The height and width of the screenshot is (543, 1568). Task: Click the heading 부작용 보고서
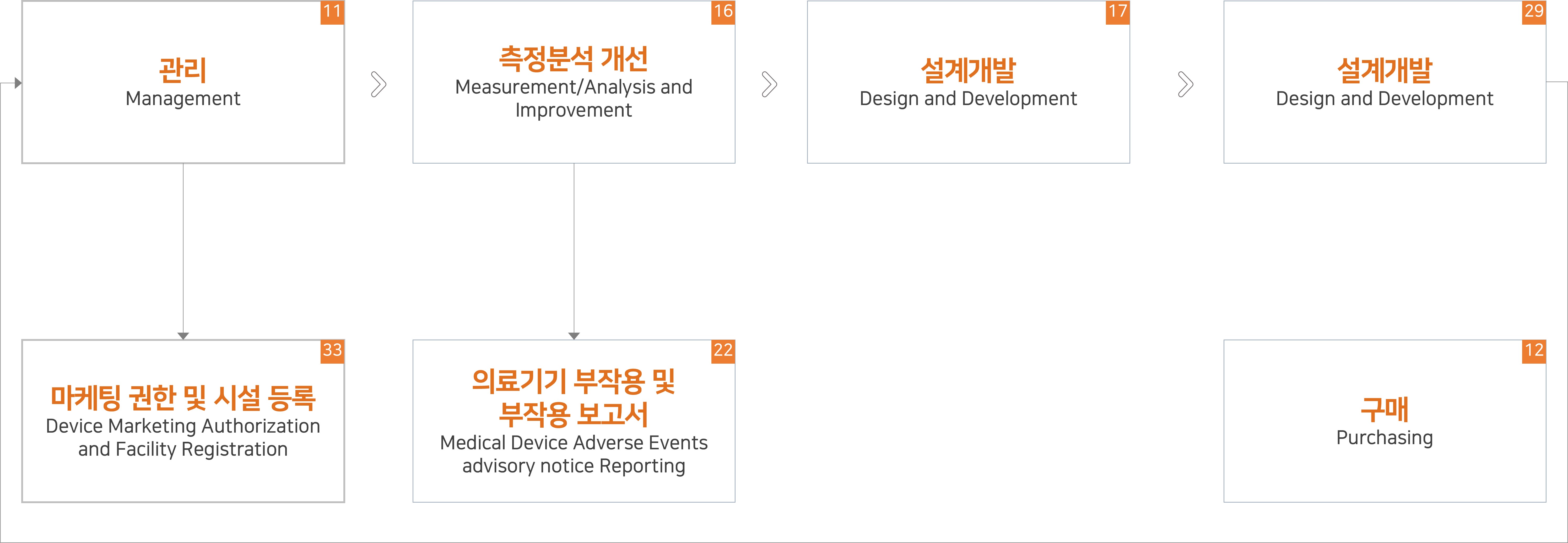[574, 415]
